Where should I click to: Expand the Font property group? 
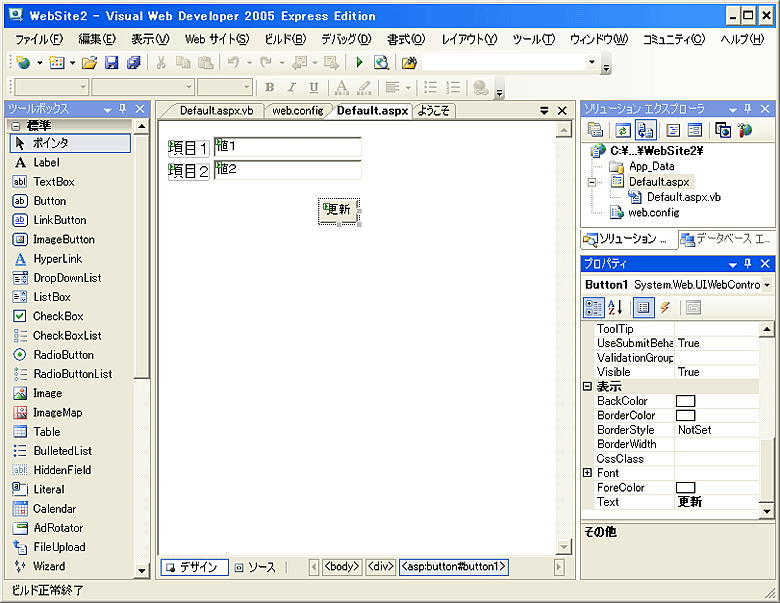pos(588,473)
